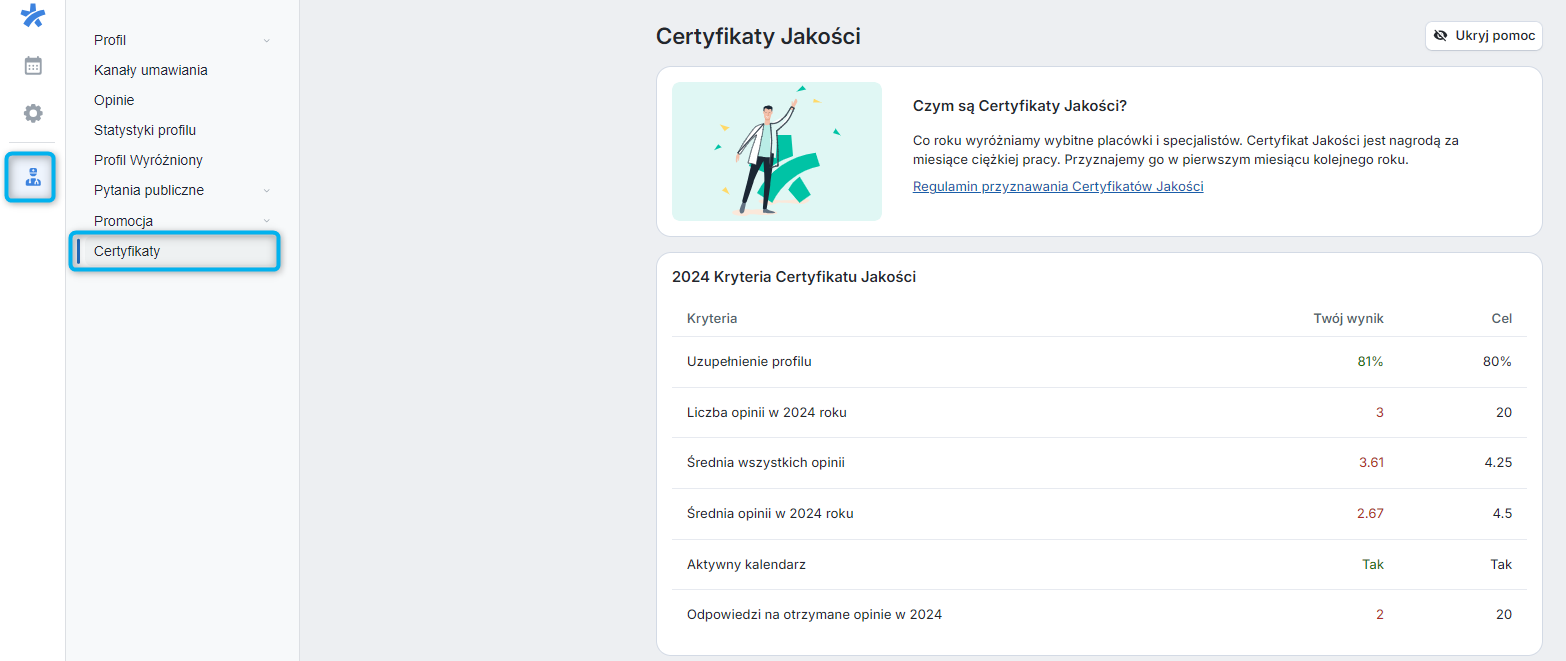View Statystyki profilu
The height and width of the screenshot is (661, 1566).
tap(144, 130)
